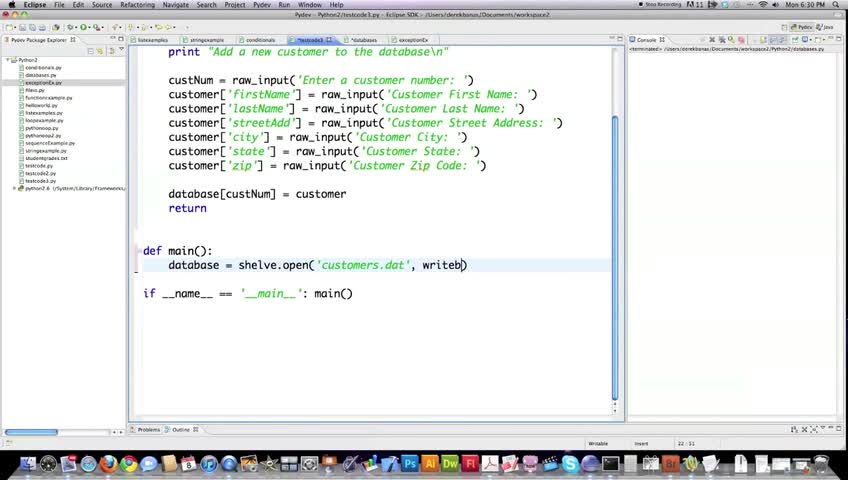Open the Open Console dropdown
Screen dimensions: 848x480
824,39
